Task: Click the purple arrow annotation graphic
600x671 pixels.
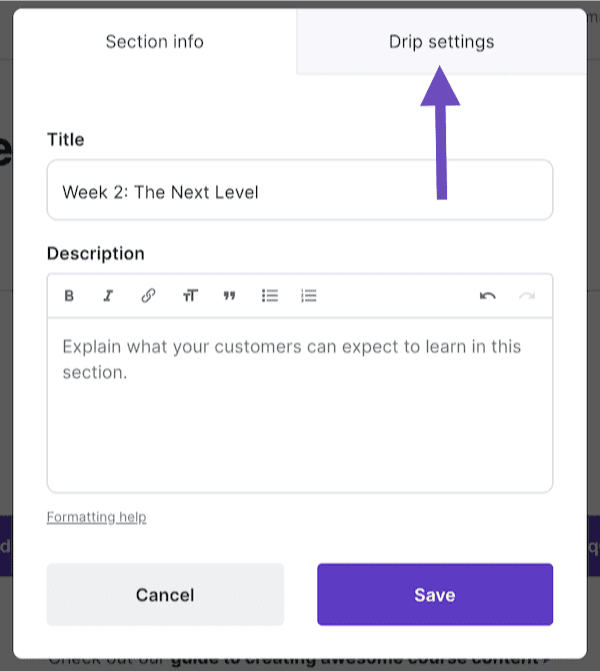Action: coord(441,133)
